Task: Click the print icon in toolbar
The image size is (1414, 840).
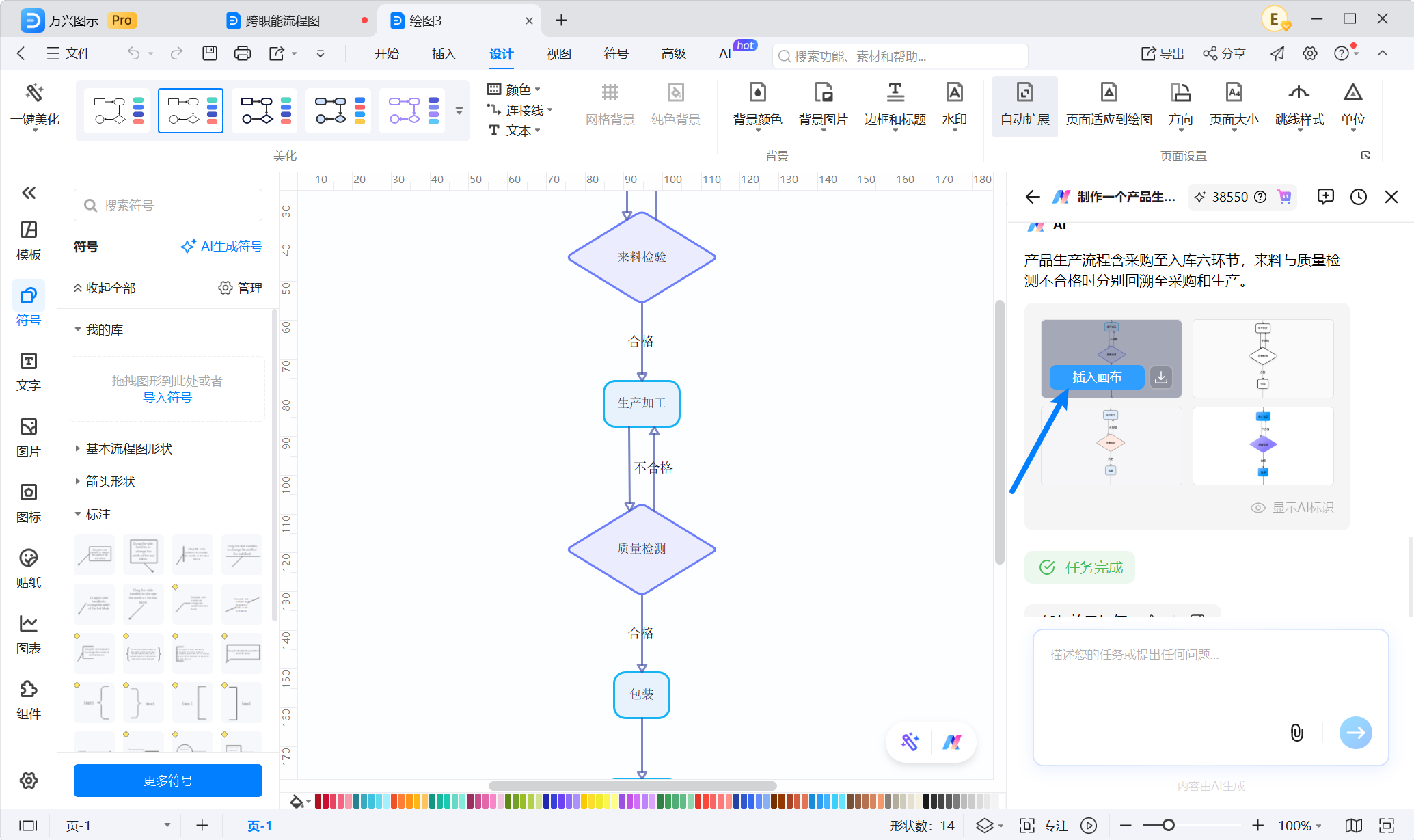Action: [x=243, y=53]
